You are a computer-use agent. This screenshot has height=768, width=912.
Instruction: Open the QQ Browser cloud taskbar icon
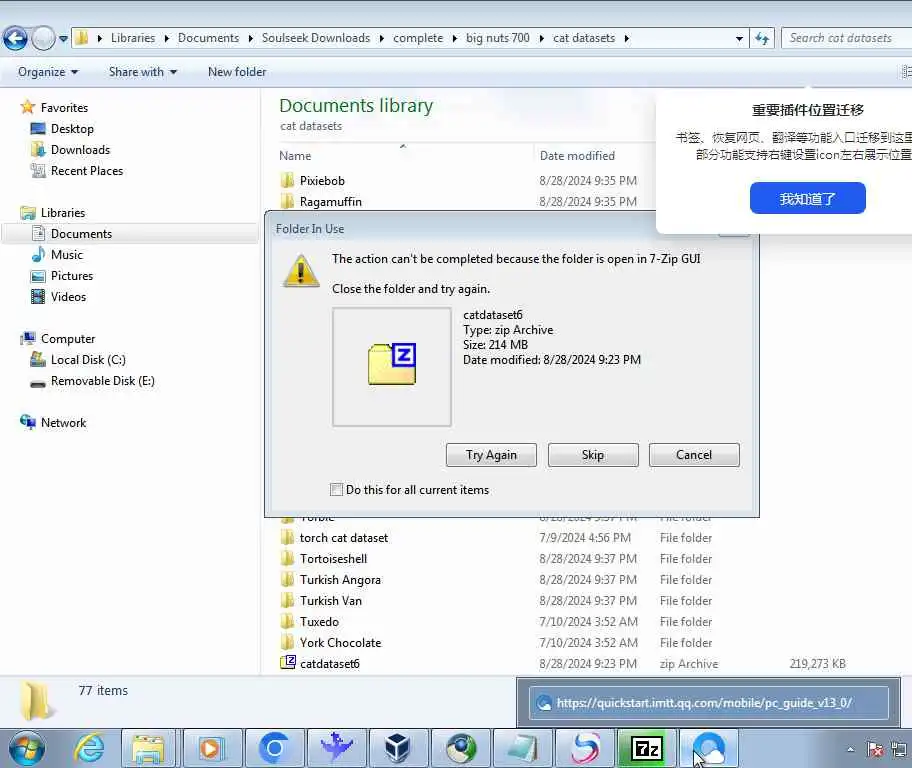tap(709, 748)
